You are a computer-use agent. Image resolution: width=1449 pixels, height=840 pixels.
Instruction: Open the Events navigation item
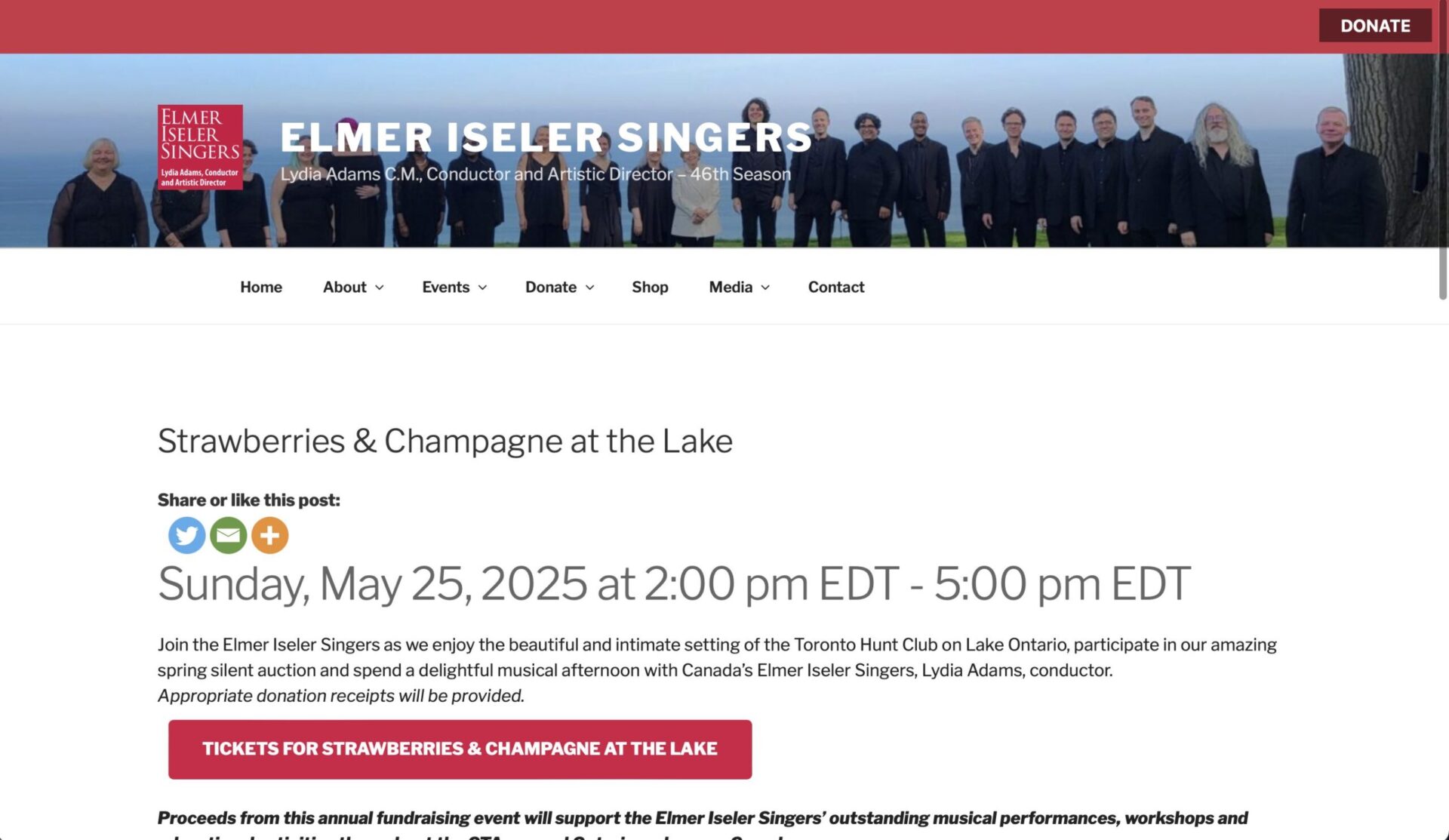445,287
